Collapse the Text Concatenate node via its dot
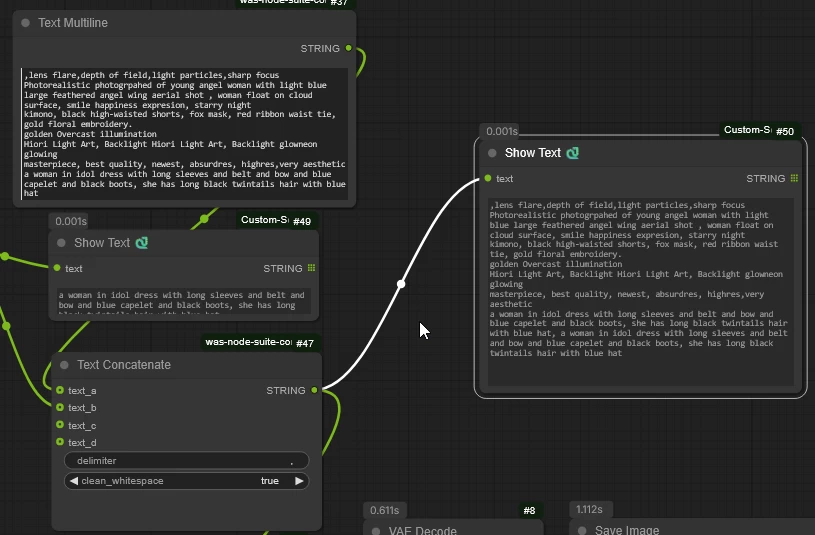The height and width of the screenshot is (535, 815). click(x=64, y=365)
